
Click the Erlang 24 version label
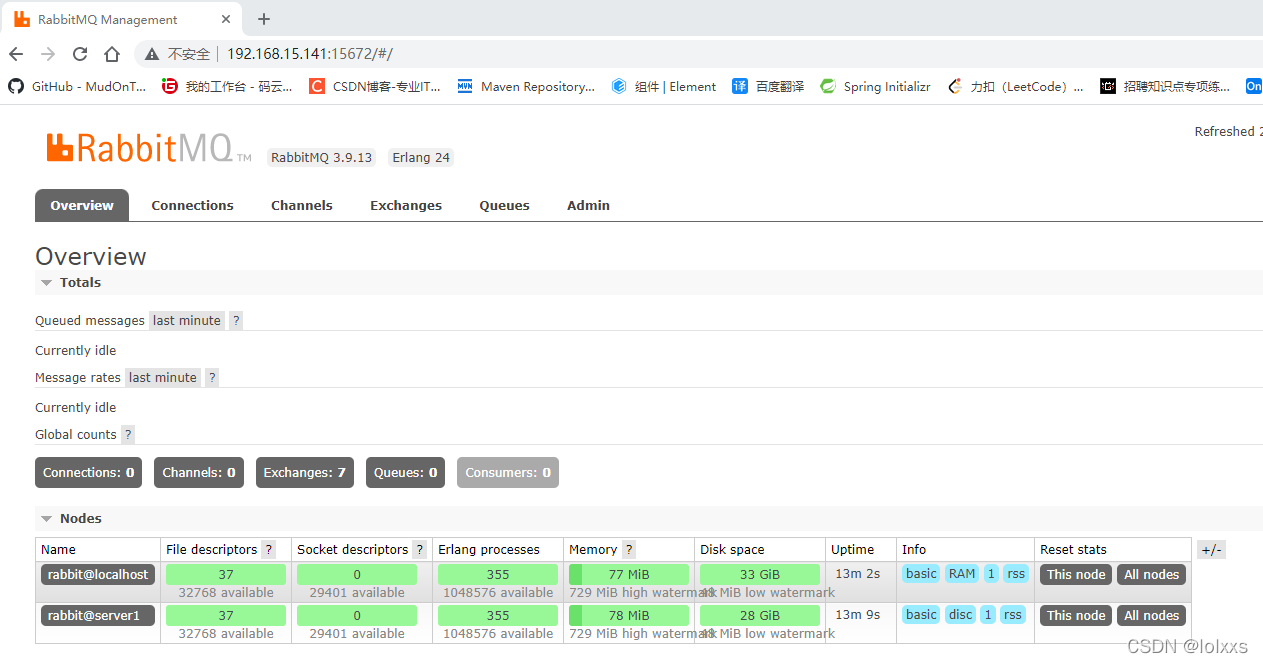pos(421,158)
